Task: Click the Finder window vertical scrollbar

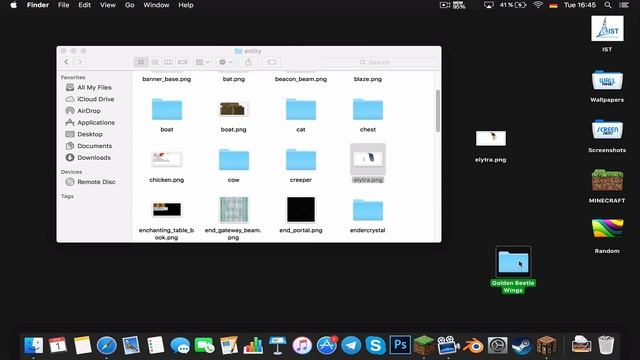Action: tap(438, 111)
